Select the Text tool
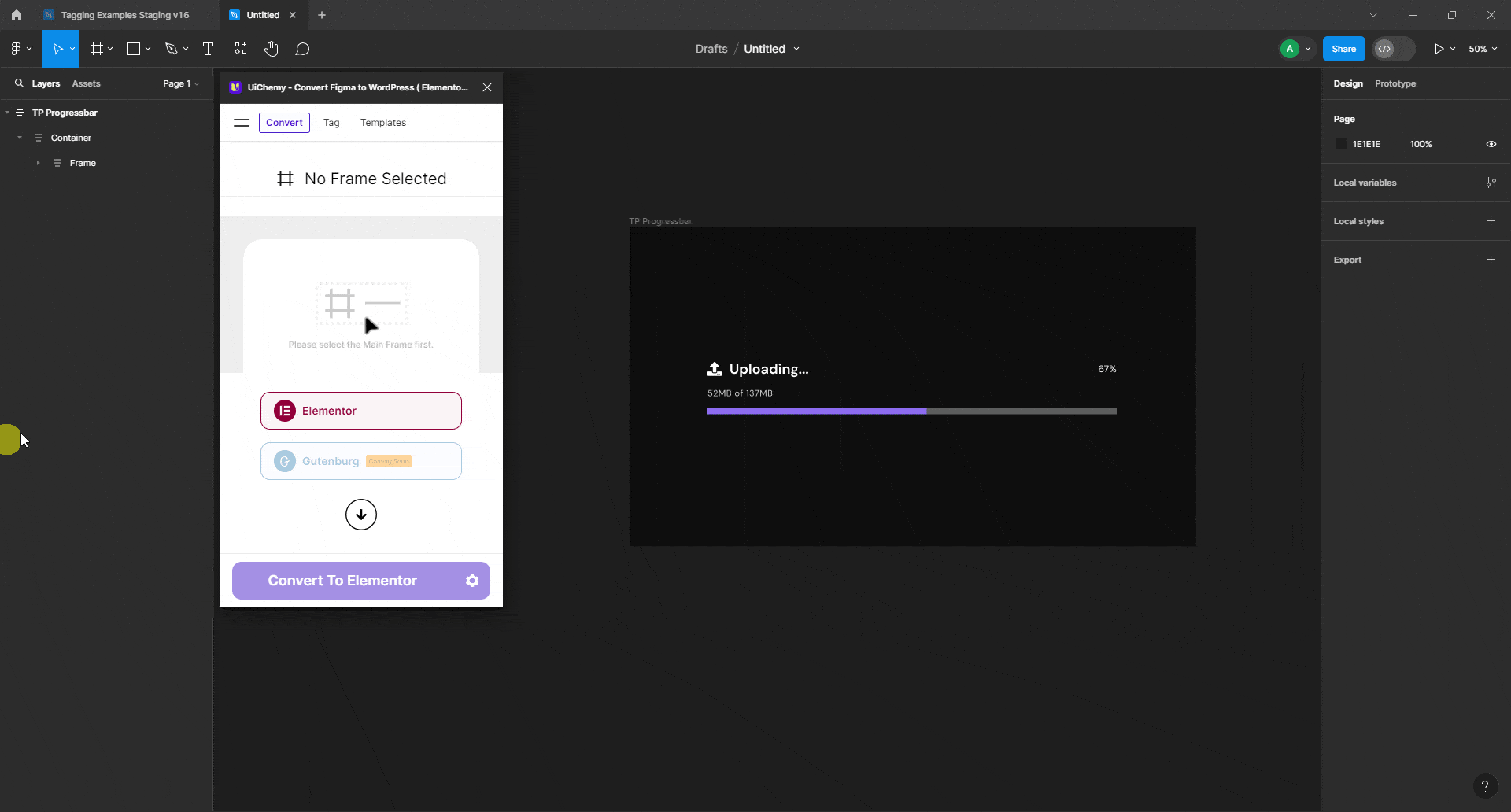 (x=208, y=48)
